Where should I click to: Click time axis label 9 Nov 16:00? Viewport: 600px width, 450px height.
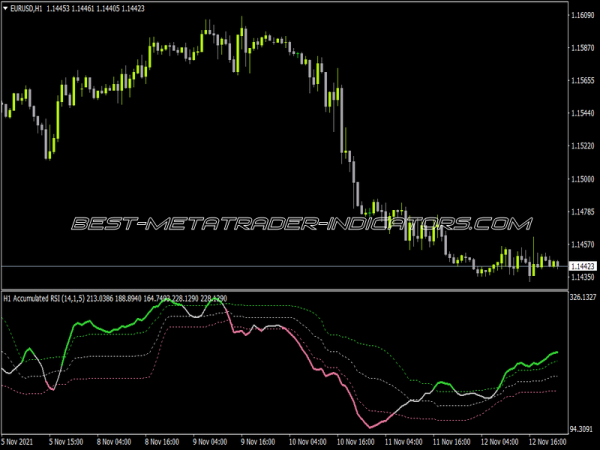point(258,442)
